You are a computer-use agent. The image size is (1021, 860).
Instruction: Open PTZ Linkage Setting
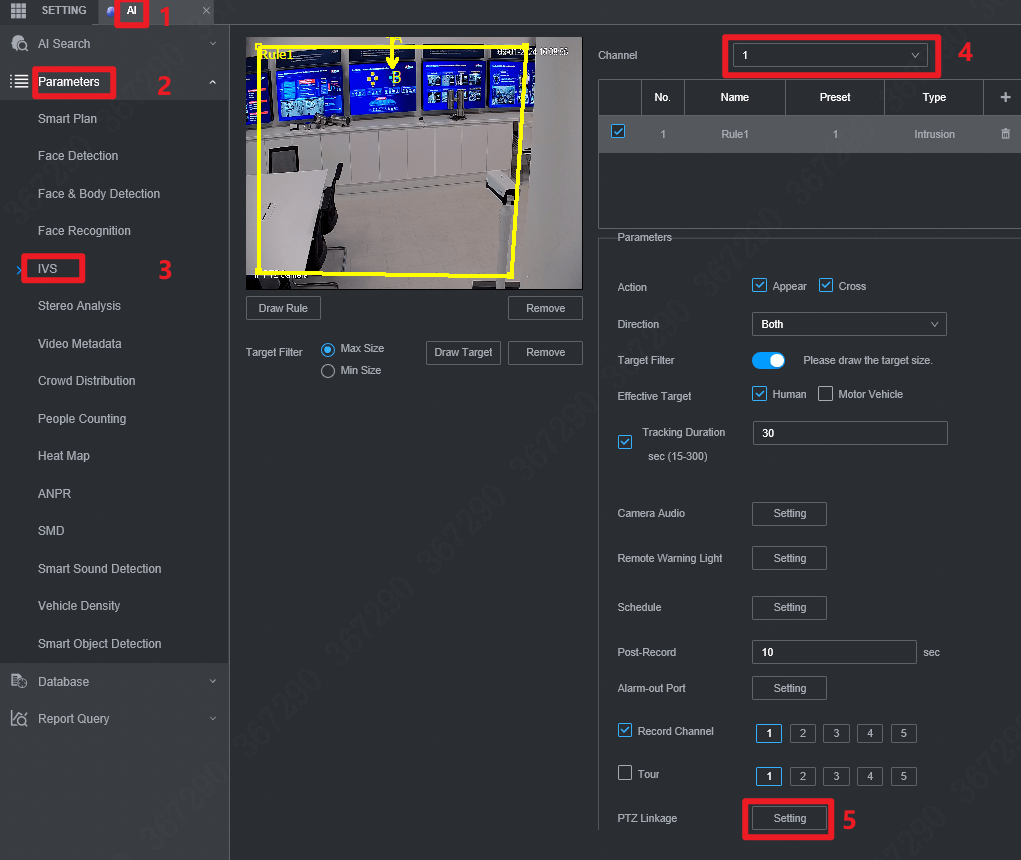coord(788,818)
